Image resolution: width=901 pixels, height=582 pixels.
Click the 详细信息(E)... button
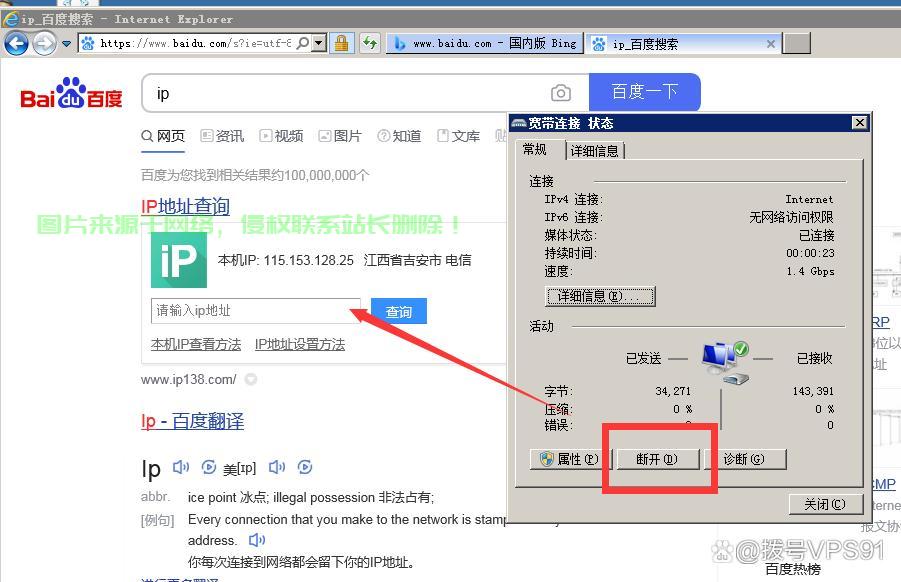click(x=600, y=296)
